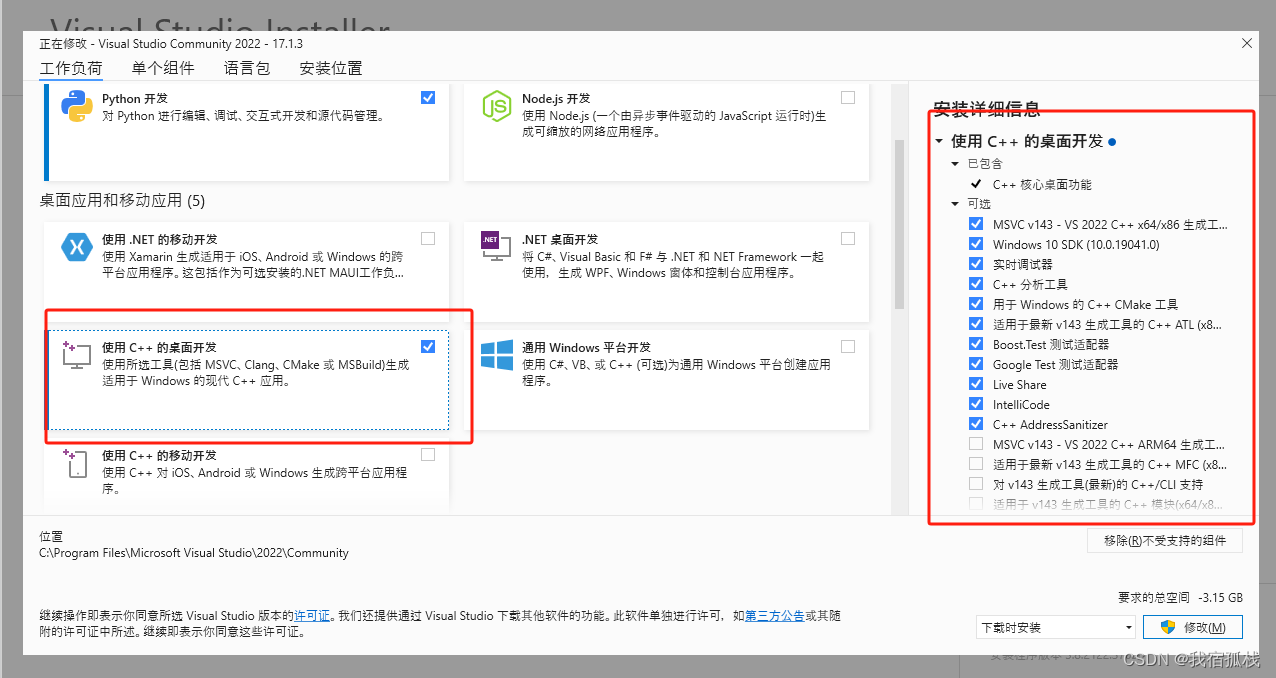1276x678 pixels.
Task: Uncheck the Python development workload checkbox
Action: [x=428, y=98]
